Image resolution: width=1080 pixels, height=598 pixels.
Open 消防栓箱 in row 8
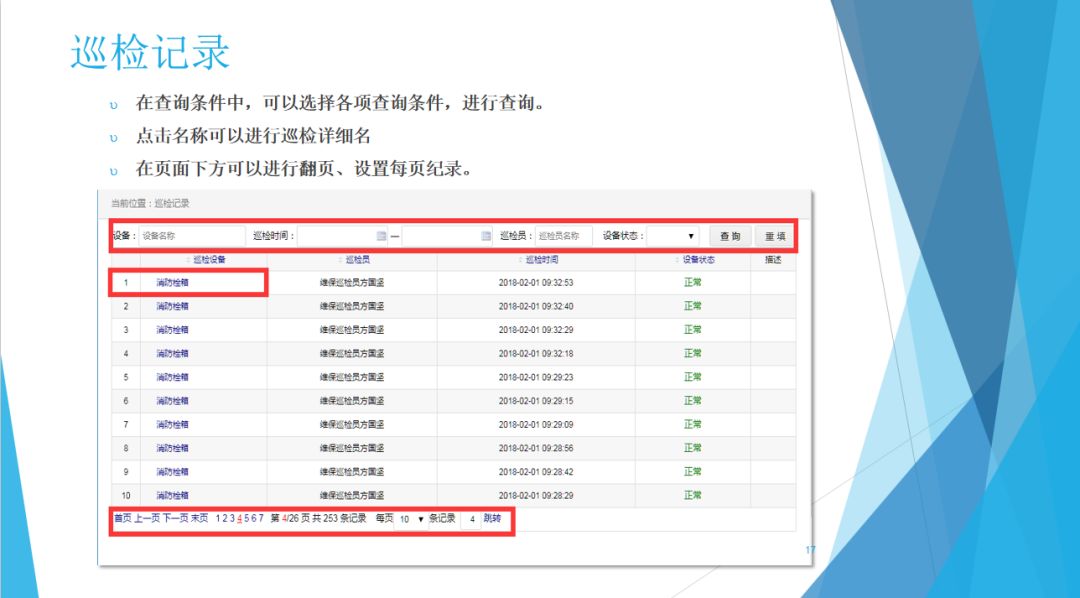[172, 448]
